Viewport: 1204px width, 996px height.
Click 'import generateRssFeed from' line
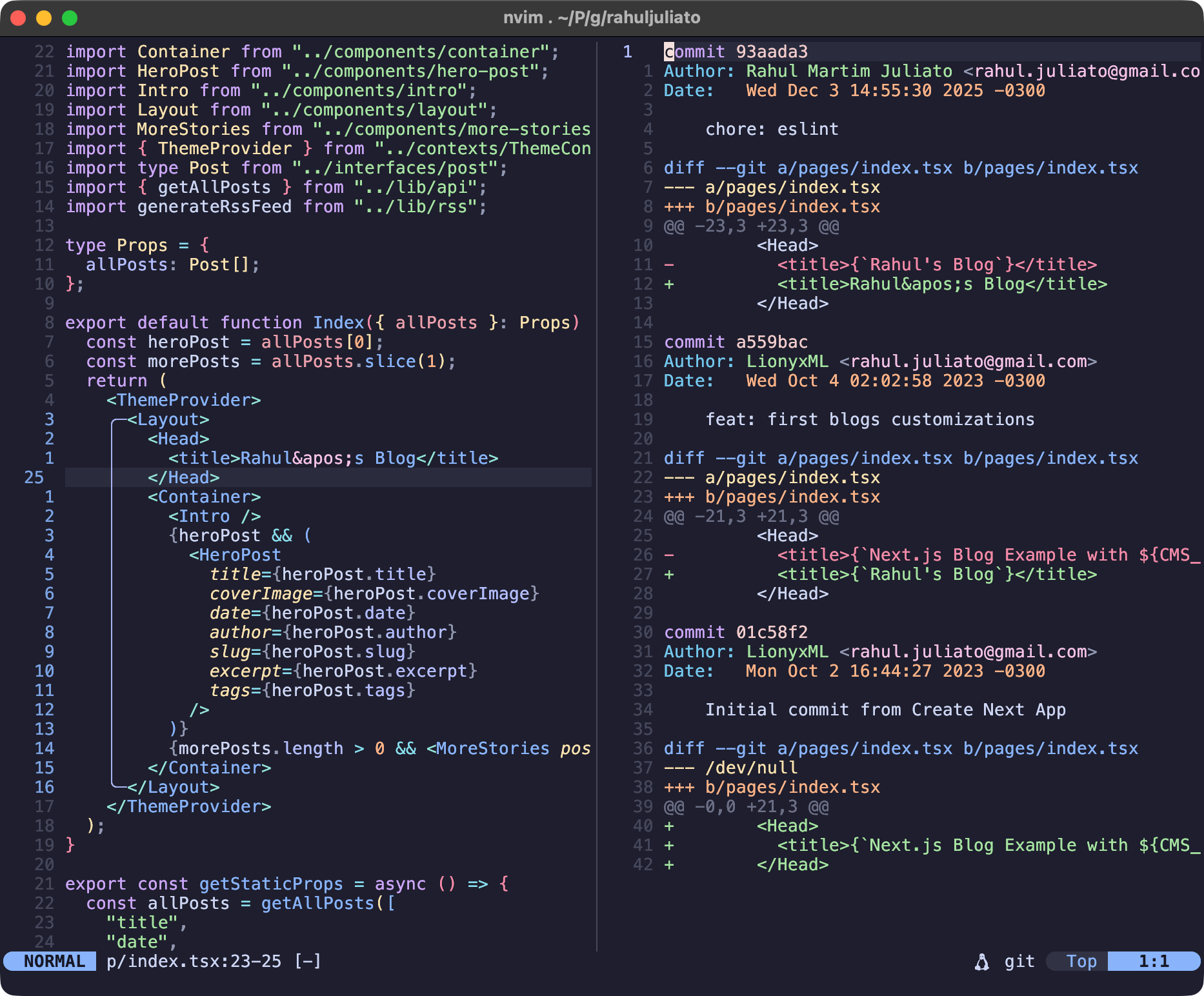[276, 206]
